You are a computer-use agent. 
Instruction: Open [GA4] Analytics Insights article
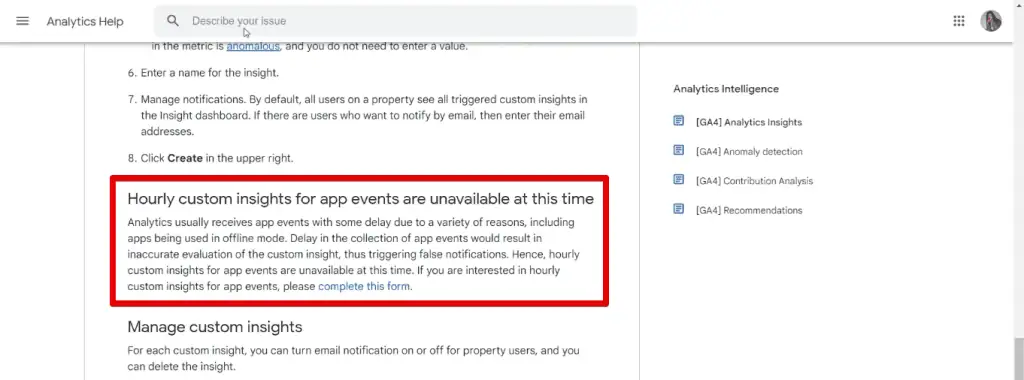749,122
